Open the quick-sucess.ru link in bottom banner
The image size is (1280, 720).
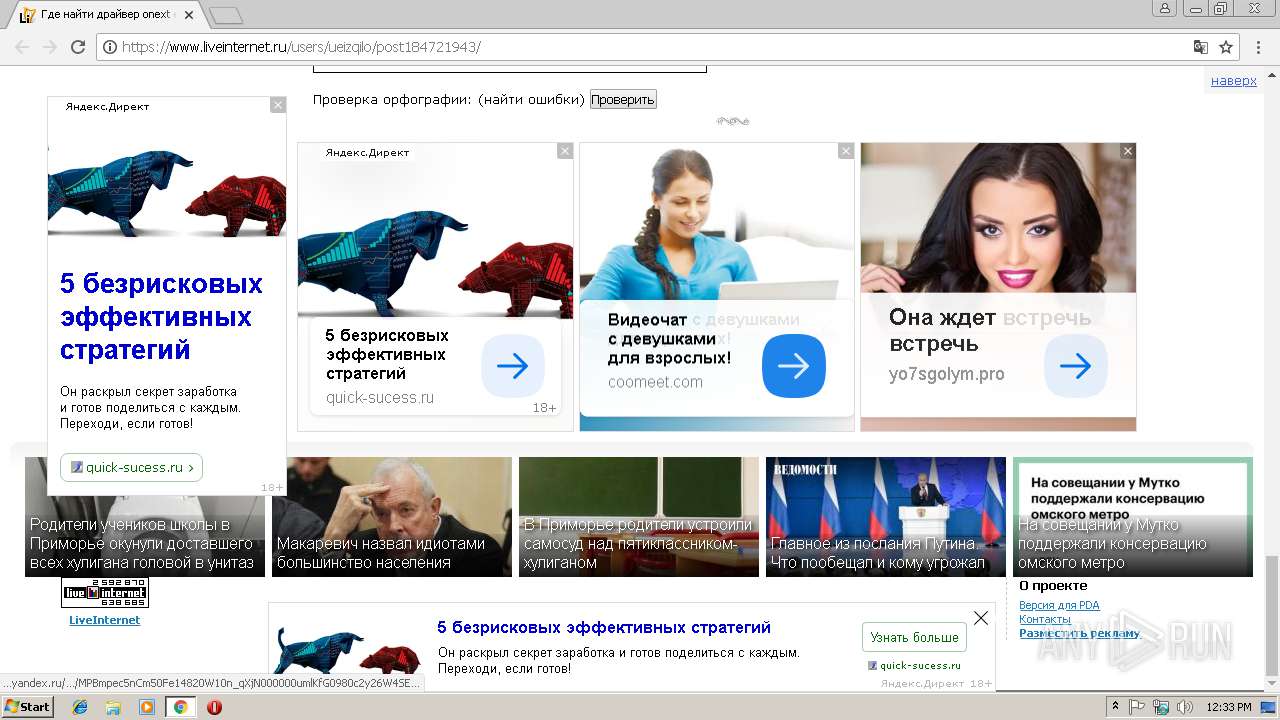point(920,665)
